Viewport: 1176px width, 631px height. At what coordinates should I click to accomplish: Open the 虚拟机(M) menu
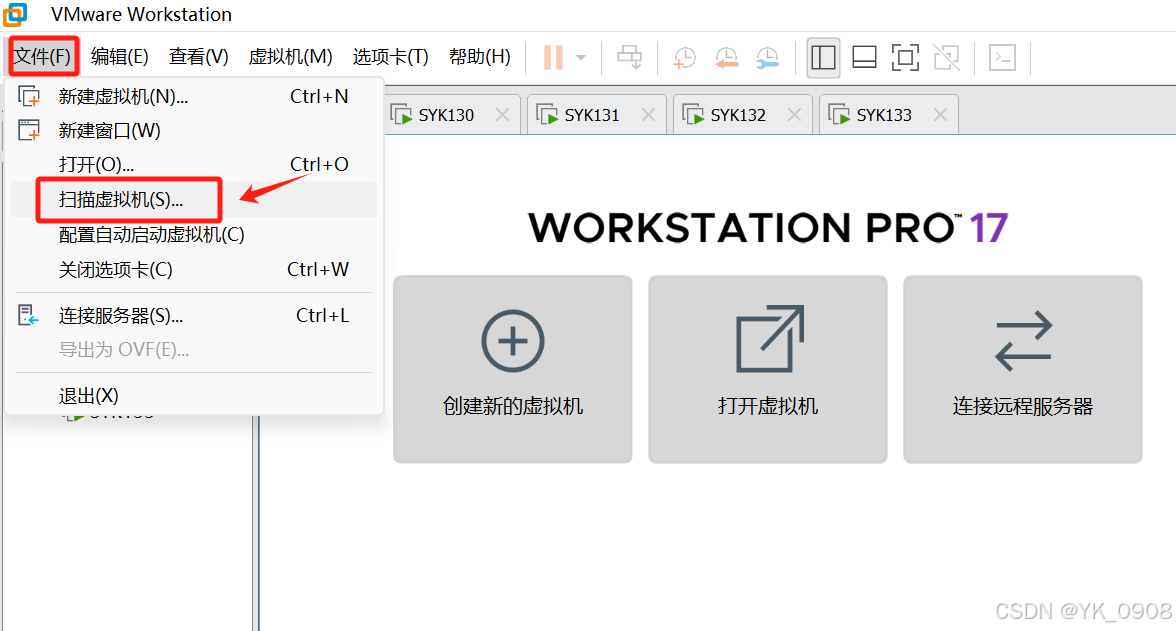tap(290, 57)
